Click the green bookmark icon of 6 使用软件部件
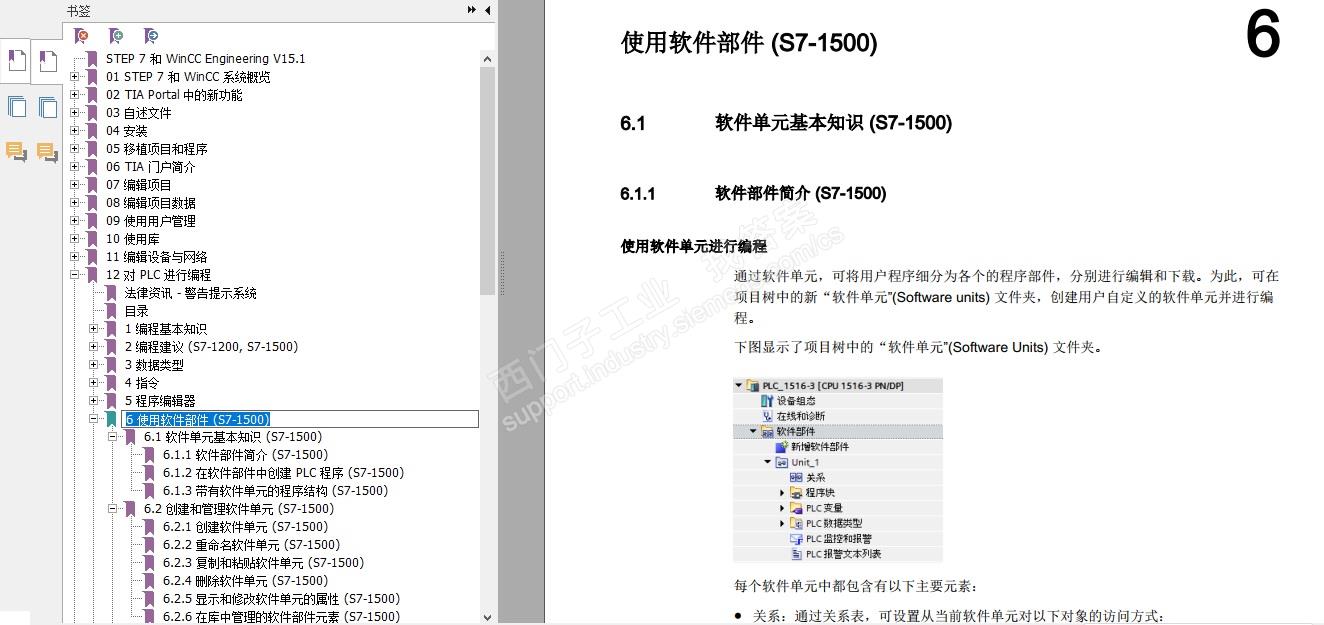Viewport: 1324px width, 625px height. (x=111, y=419)
